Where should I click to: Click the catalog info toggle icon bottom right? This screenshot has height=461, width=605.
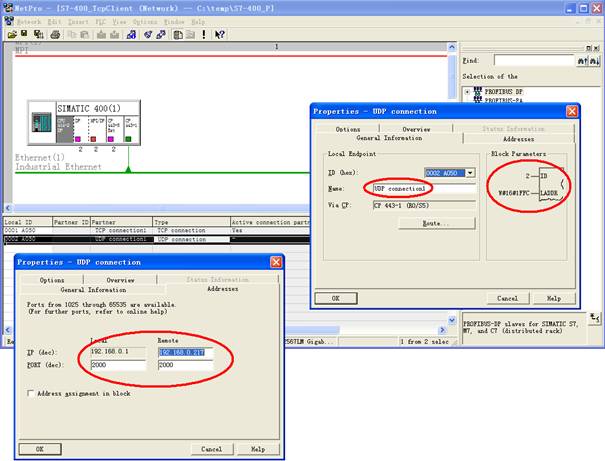(x=595, y=318)
